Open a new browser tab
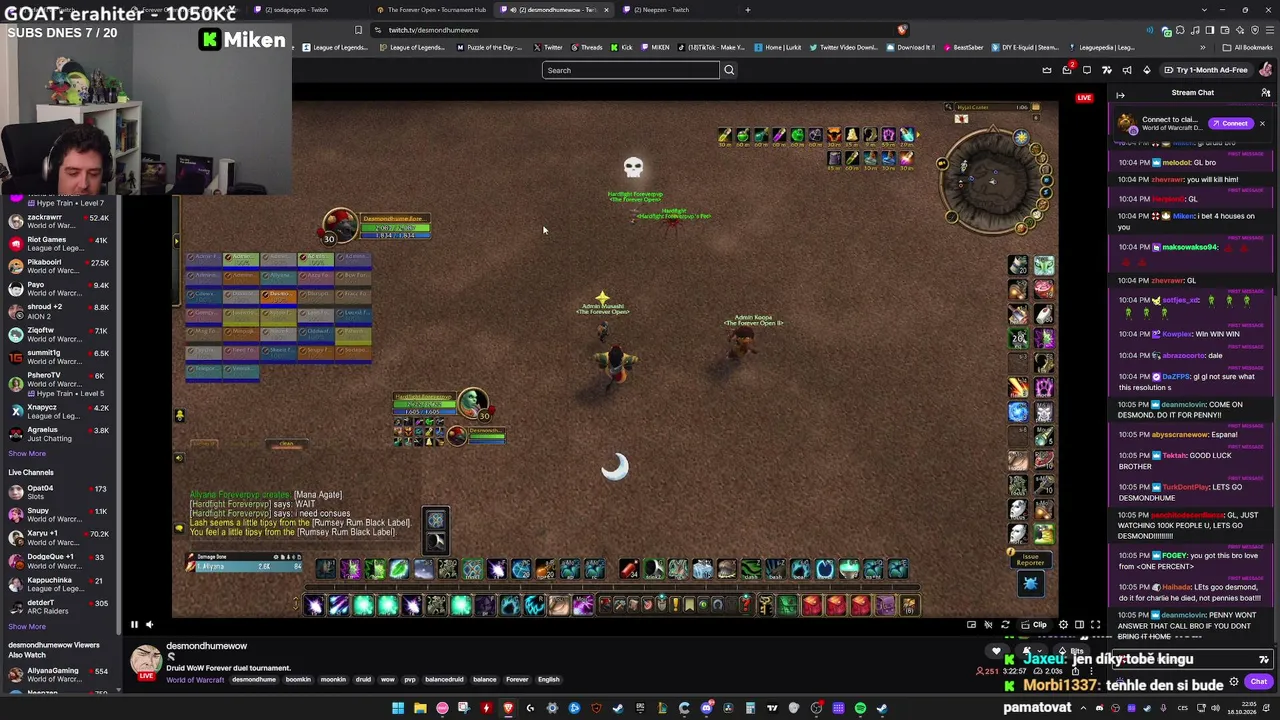The height and width of the screenshot is (720, 1280). [x=747, y=10]
